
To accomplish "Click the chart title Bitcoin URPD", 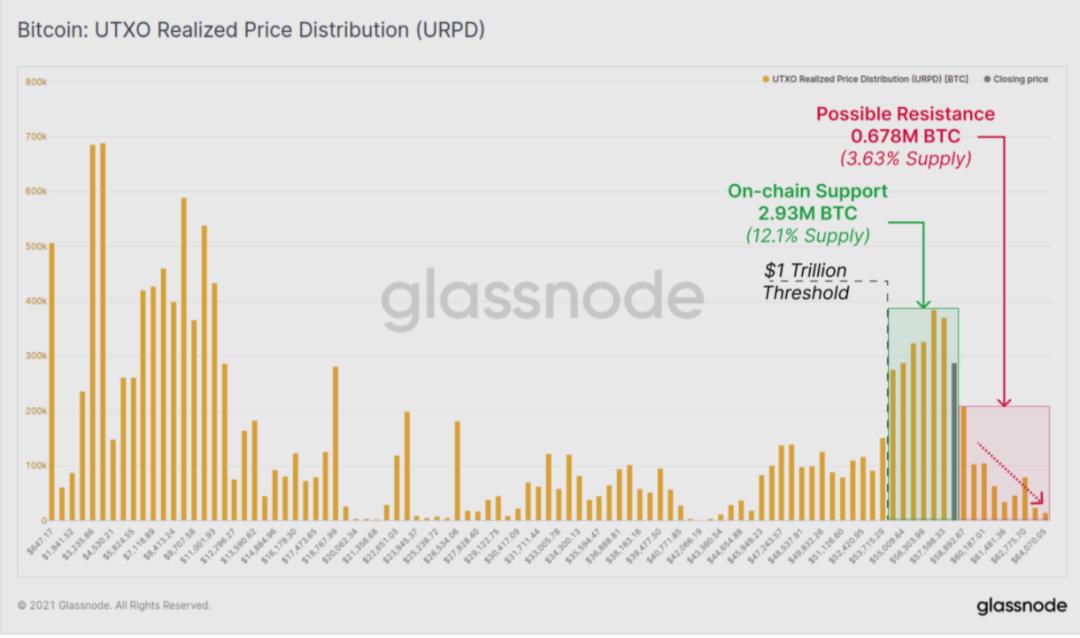I will 251,30.
